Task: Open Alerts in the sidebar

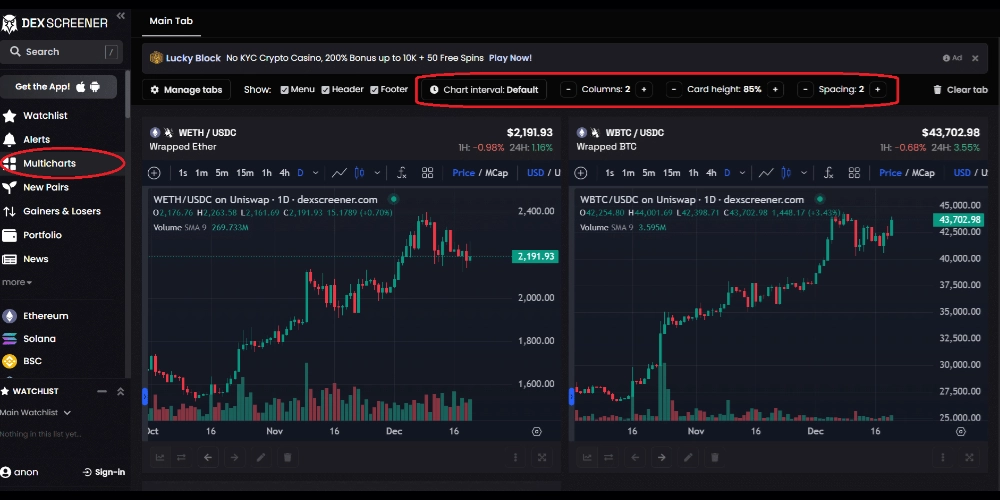Action: pyautogui.click(x=28, y=139)
